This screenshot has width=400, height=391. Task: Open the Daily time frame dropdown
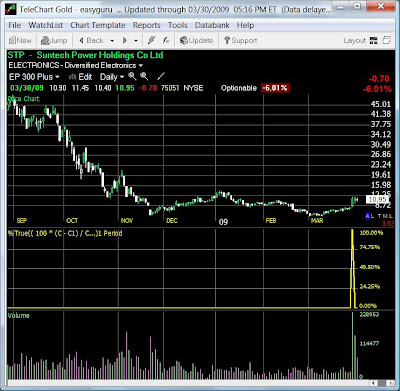coord(122,77)
